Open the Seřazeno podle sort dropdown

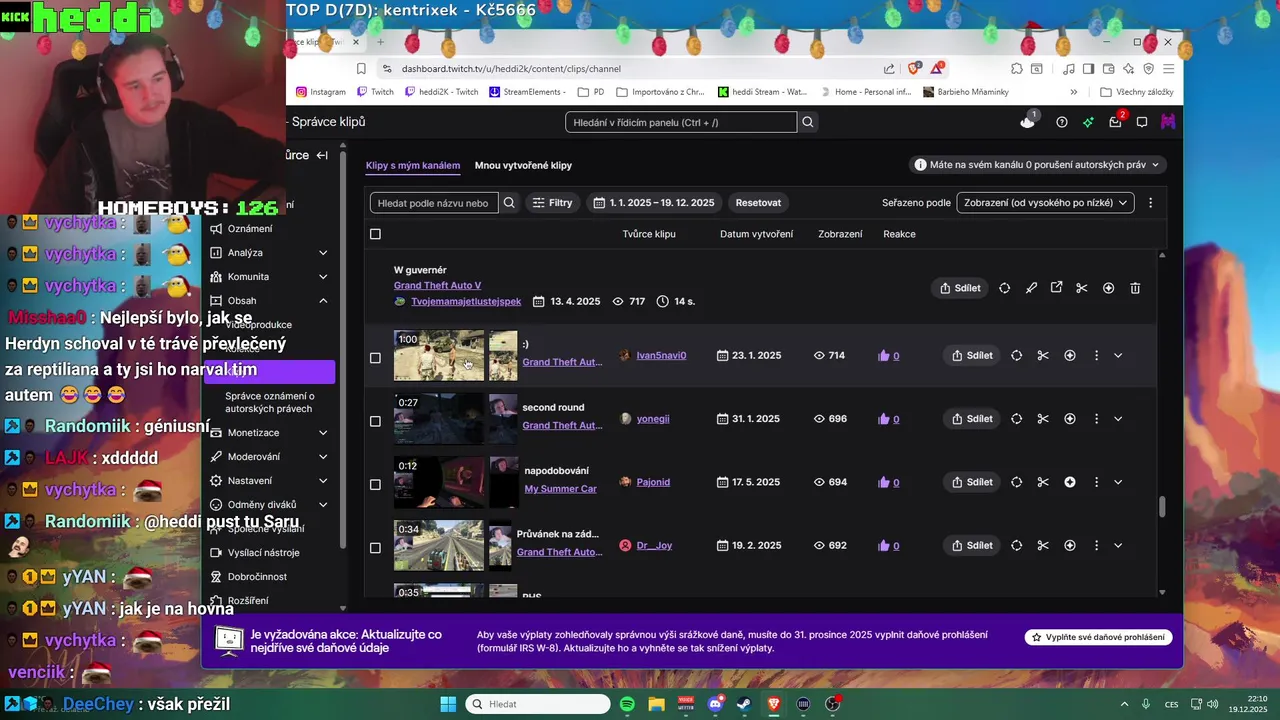(1045, 203)
